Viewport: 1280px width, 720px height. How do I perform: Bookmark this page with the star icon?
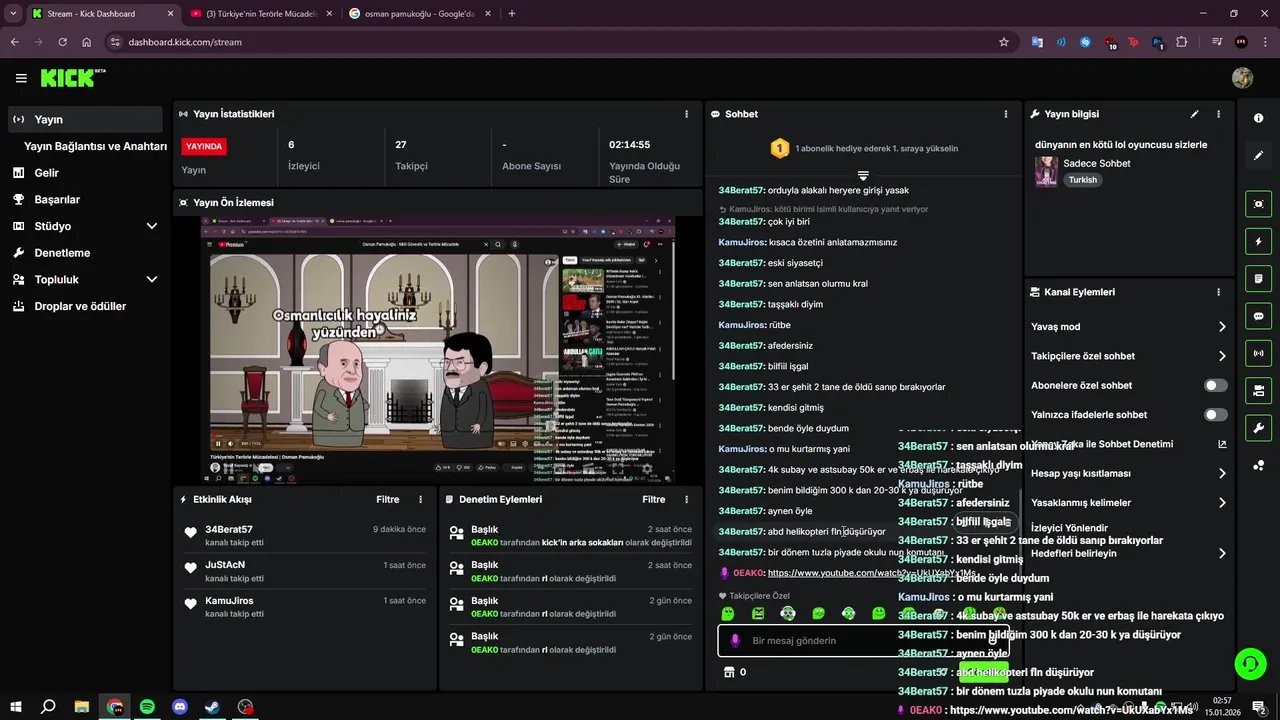(1004, 42)
